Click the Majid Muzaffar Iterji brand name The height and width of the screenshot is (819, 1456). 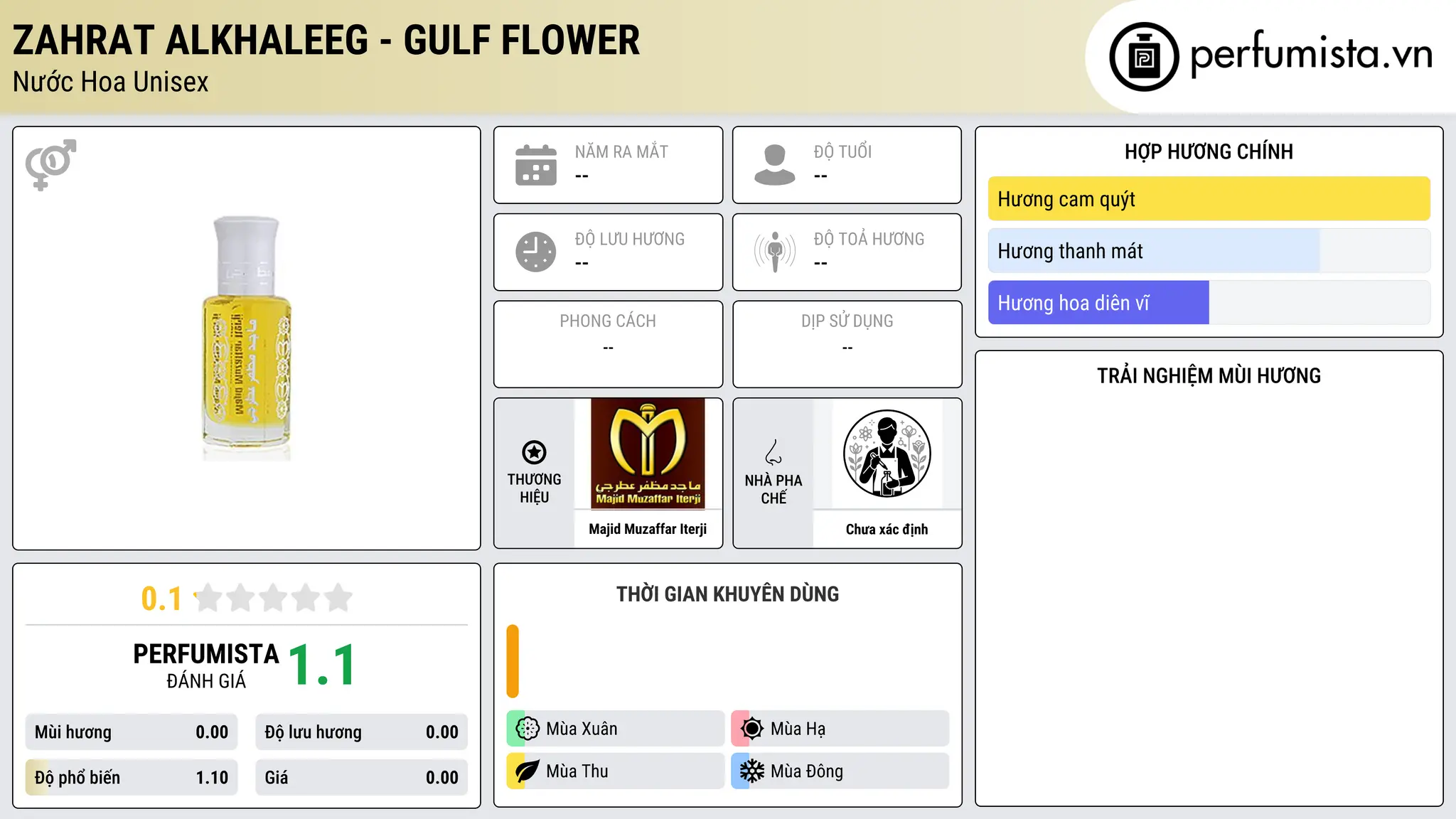coord(648,529)
